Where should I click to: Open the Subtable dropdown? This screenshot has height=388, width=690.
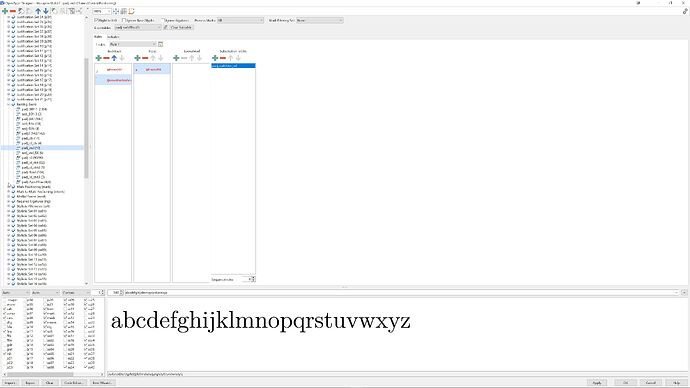tap(138, 27)
